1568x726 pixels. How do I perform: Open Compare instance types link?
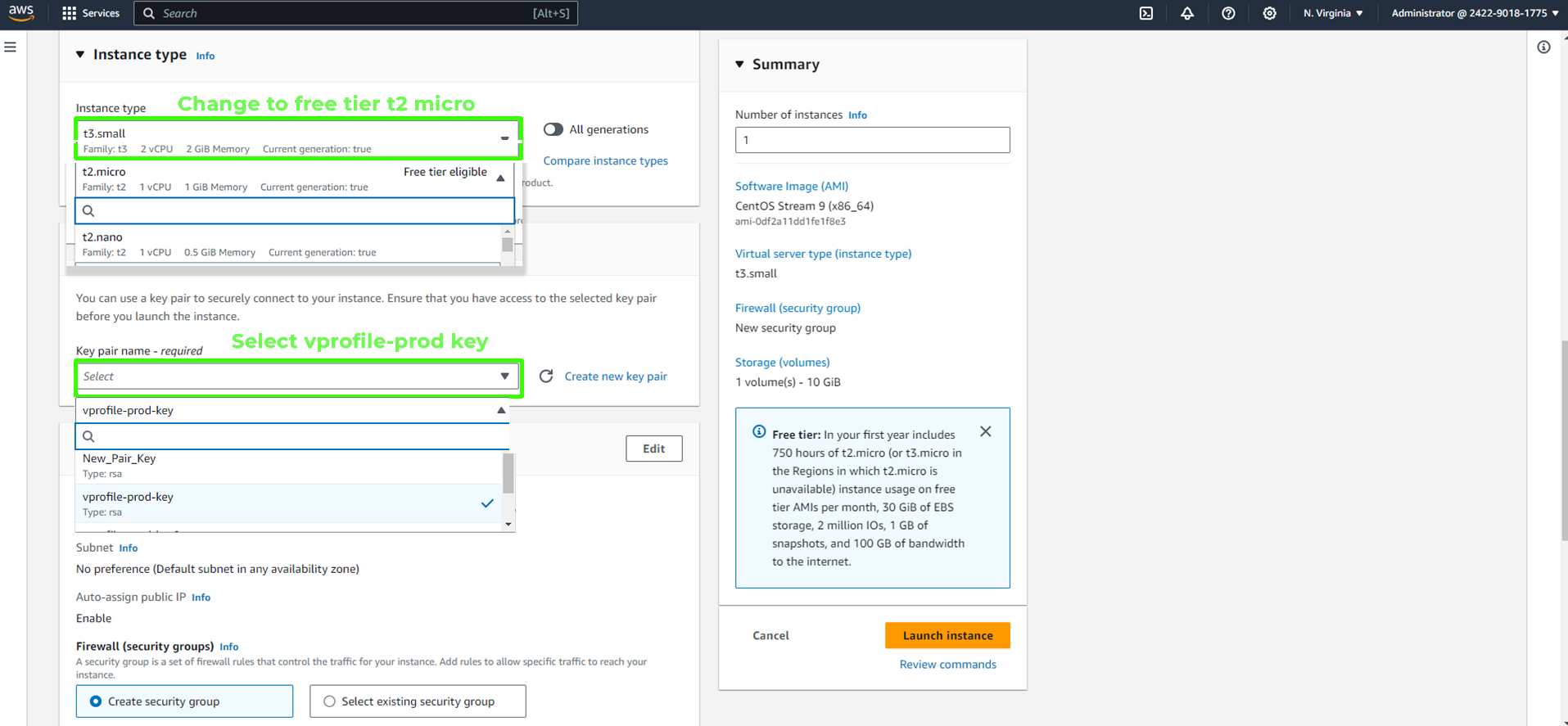[x=605, y=160]
